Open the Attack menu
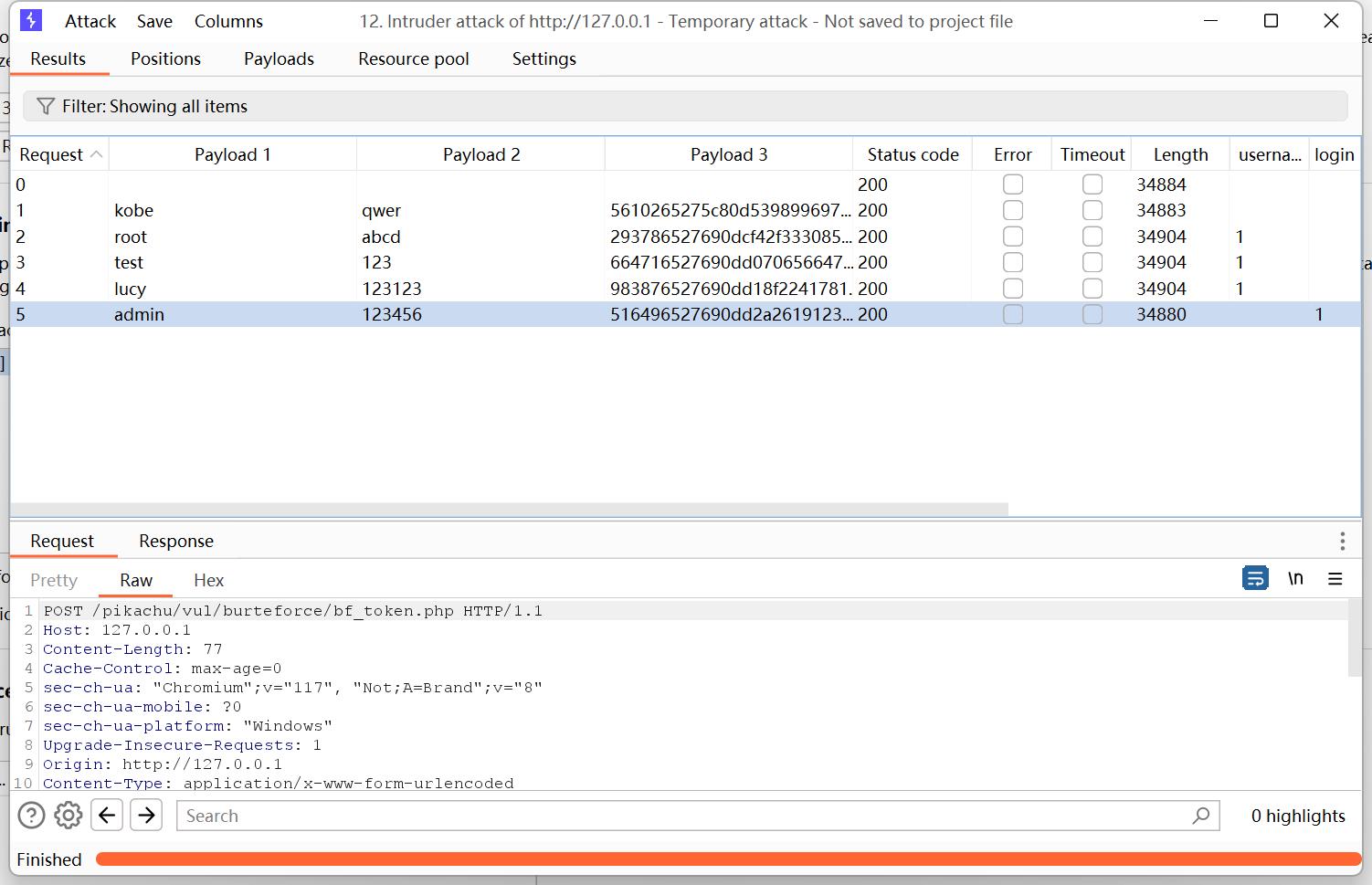1372x885 pixels. point(90,21)
